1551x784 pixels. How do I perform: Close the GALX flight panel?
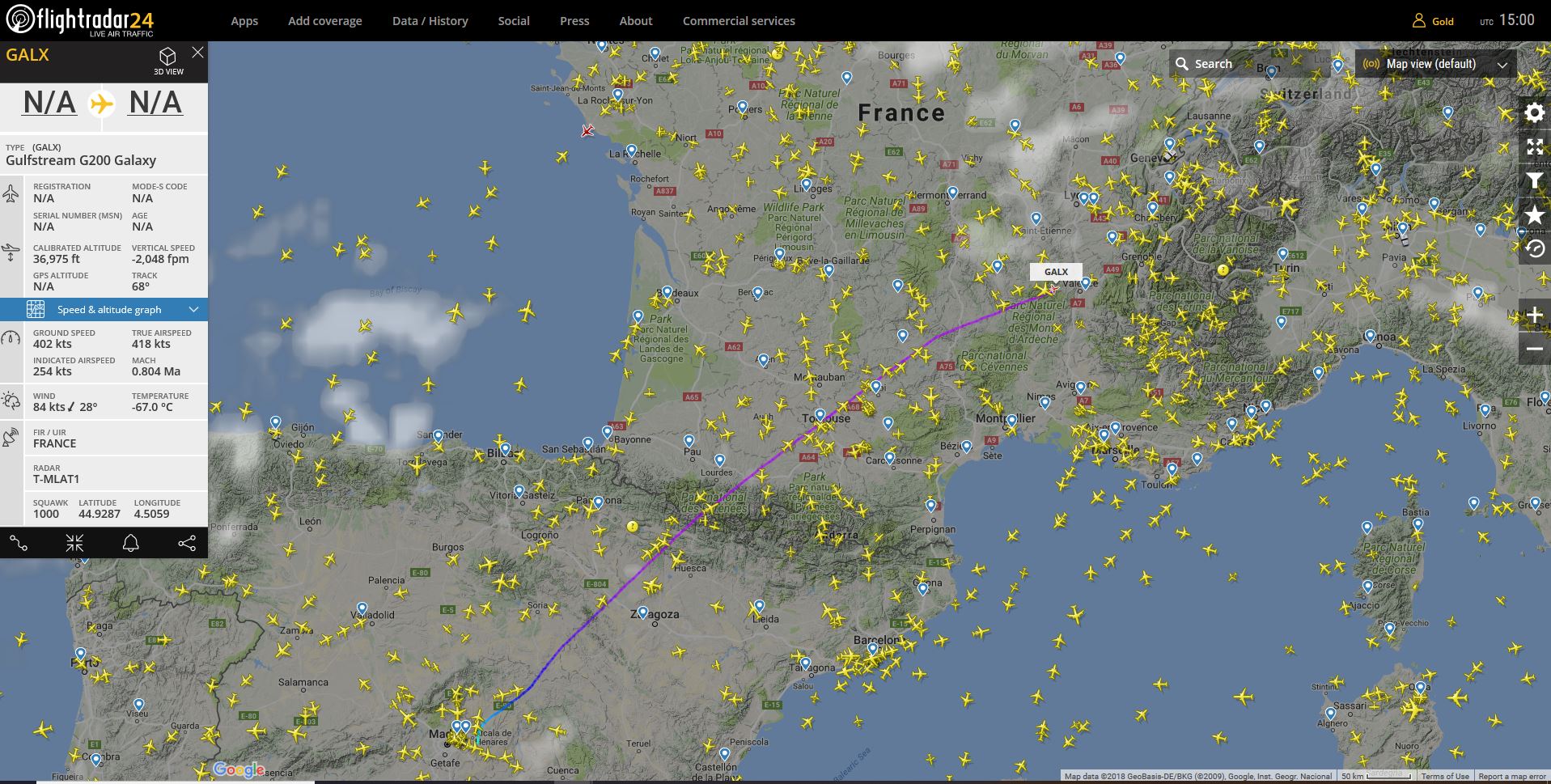tap(197, 53)
